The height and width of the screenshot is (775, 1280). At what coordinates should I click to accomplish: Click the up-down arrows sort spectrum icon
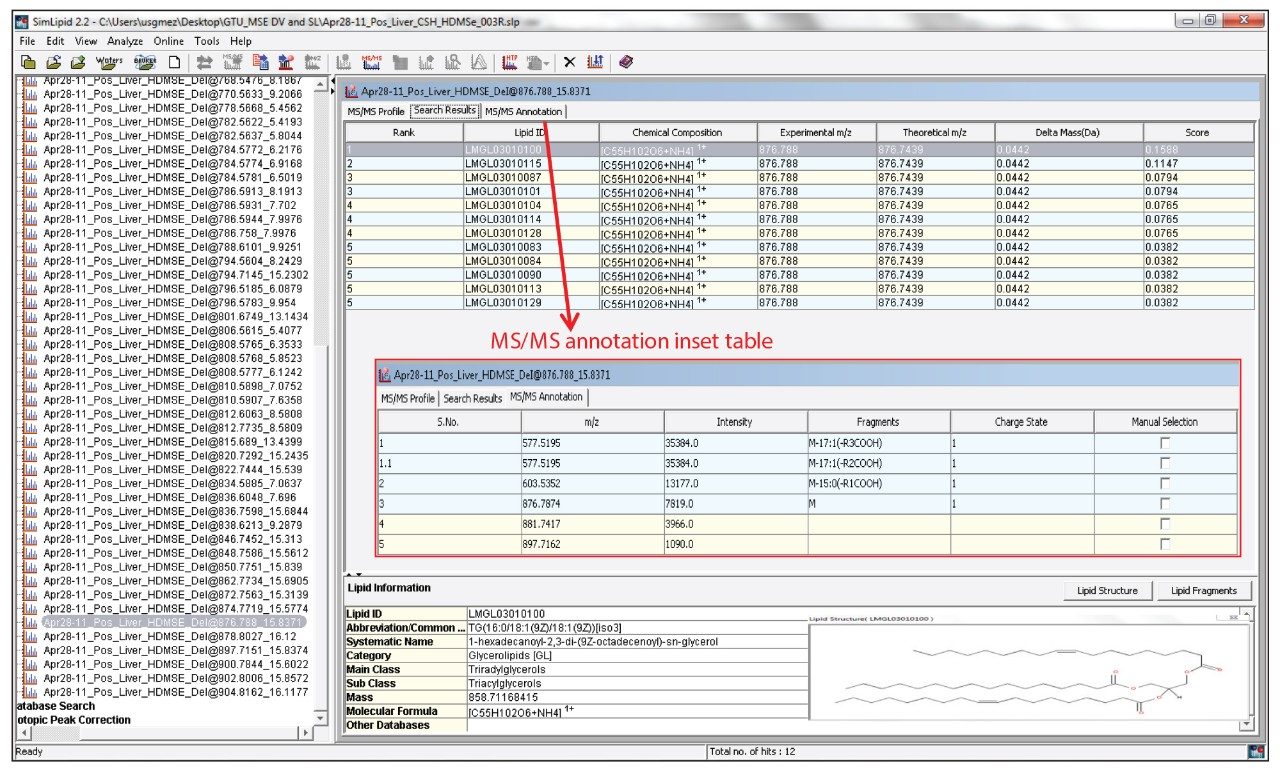click(595, 61)
